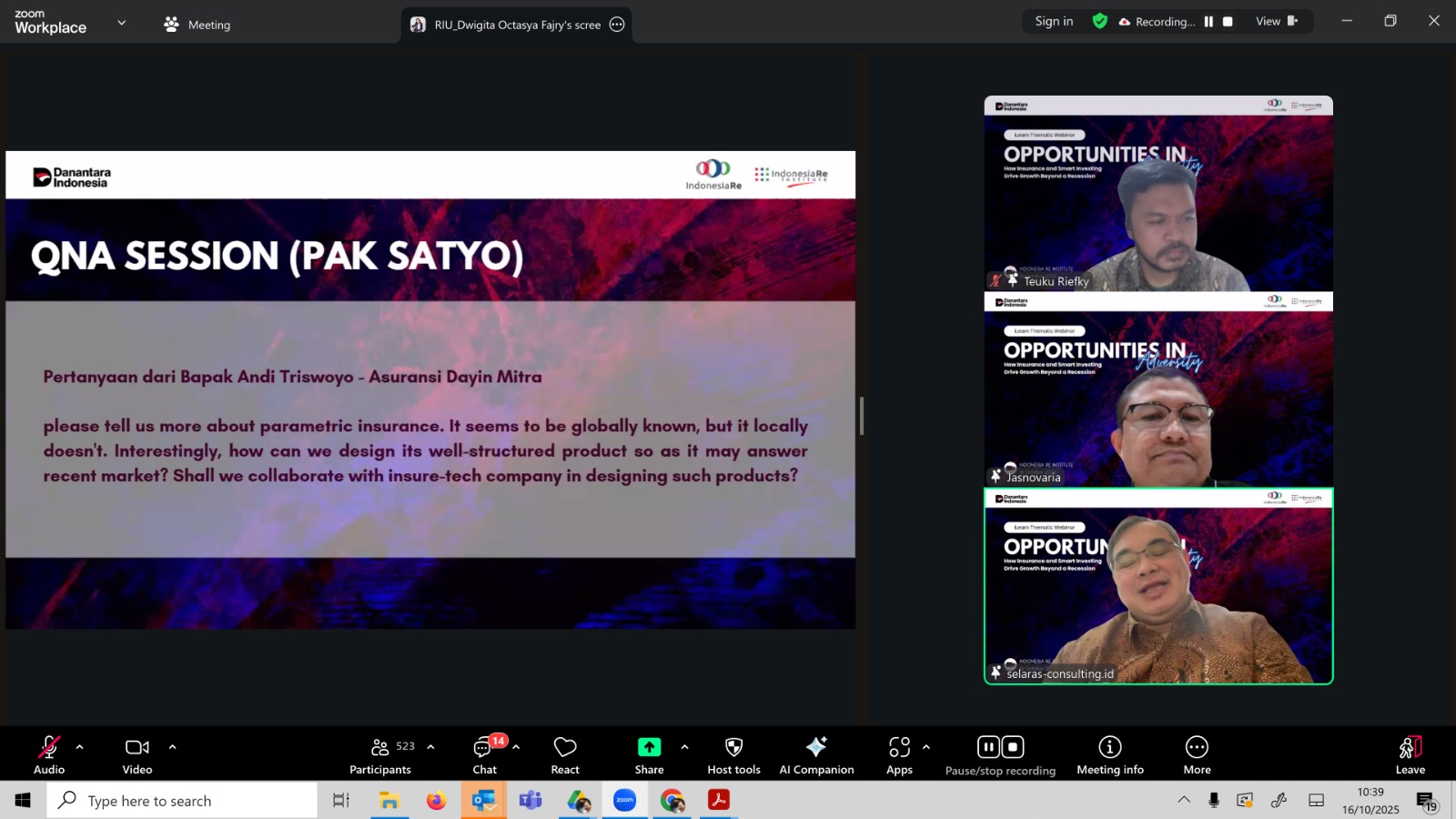The width and height of the screenshot is (1456, 819).
Task: Expand the Zoom Workplace dropdown chevron
Action: [x=122, y=23]
